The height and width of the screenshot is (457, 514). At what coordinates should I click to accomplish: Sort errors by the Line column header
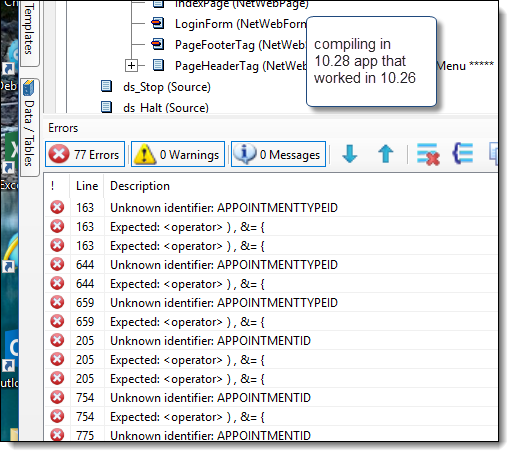(87, 186)
